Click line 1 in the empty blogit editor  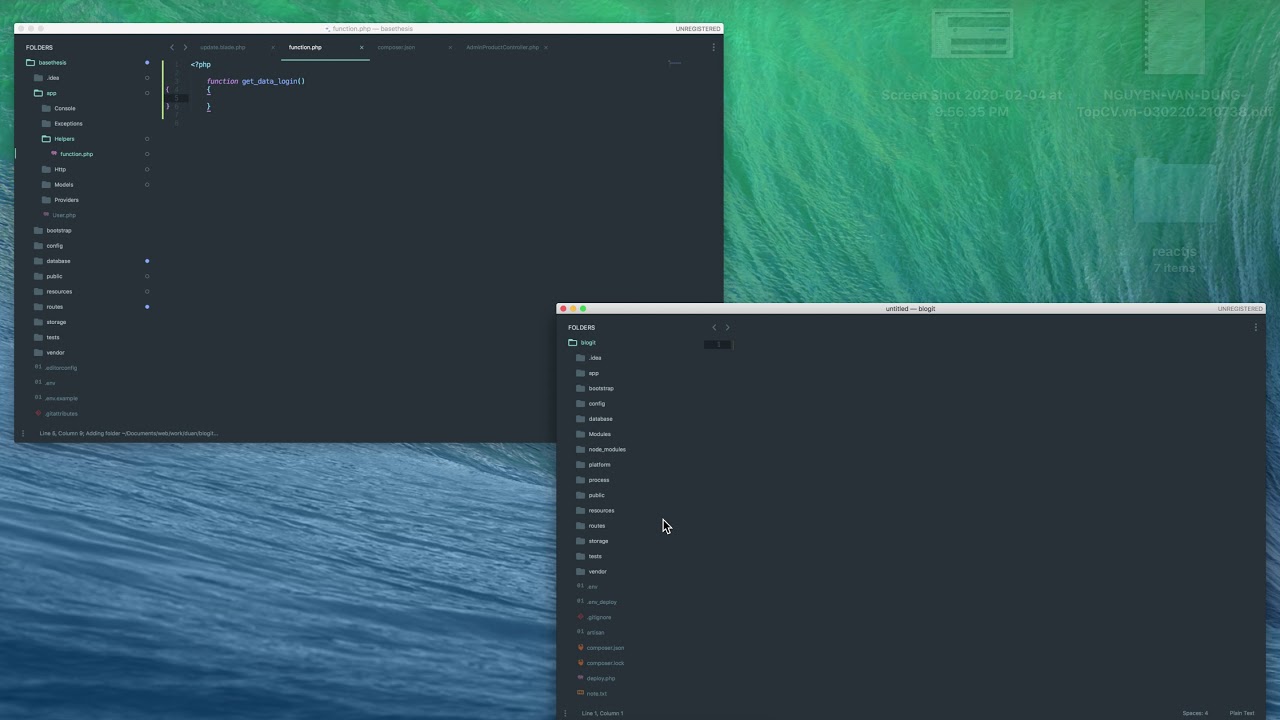(718, 344)
